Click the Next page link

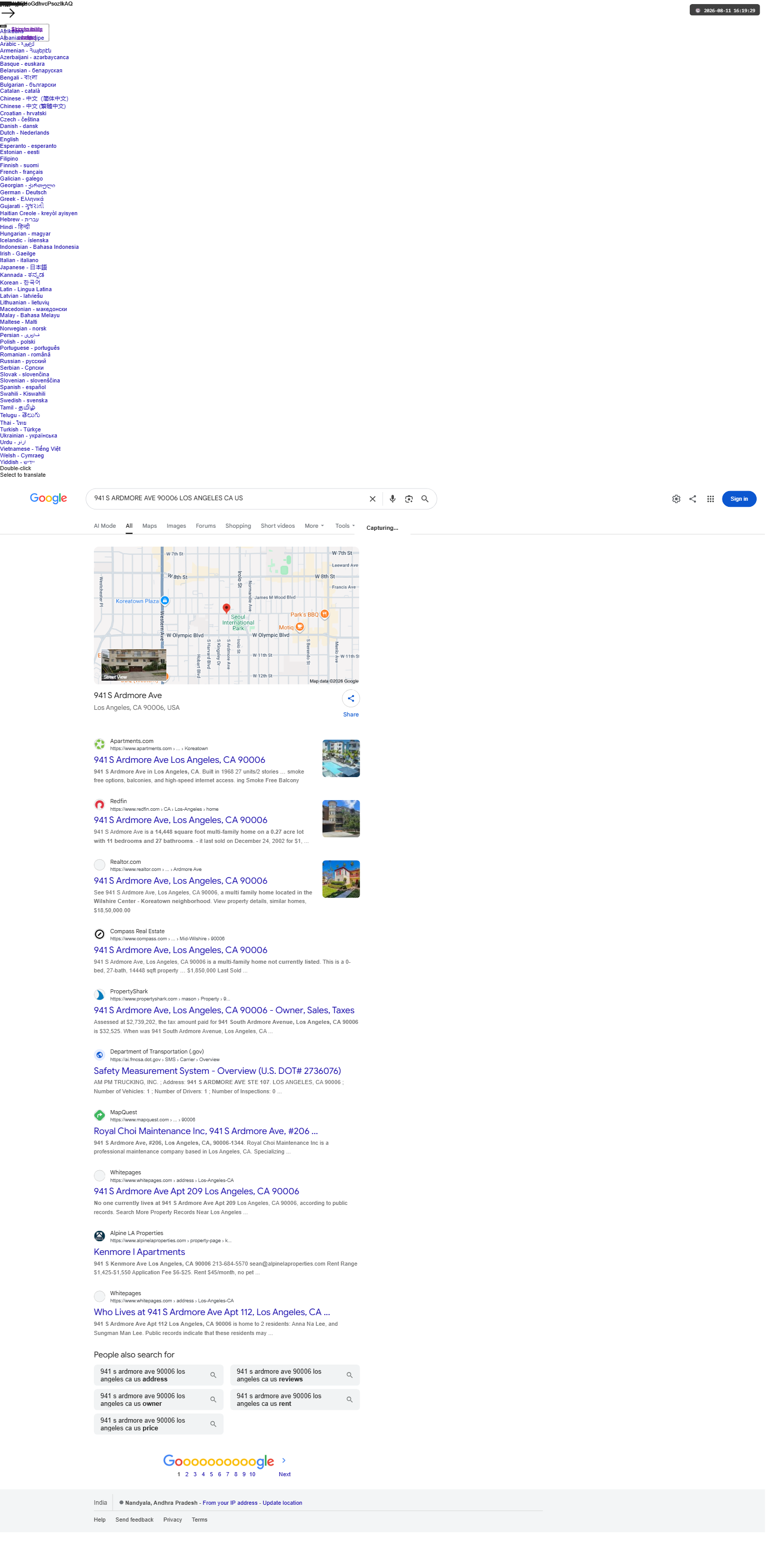pyautogui.click(x=284, y=1474)
